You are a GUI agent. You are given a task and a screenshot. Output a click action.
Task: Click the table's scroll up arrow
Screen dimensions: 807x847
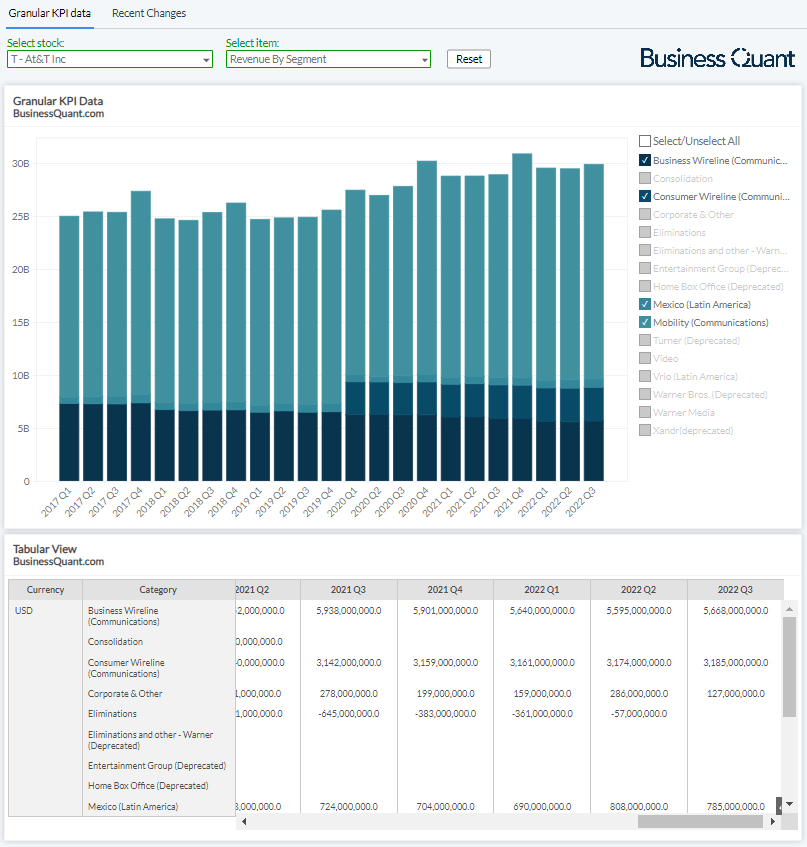tap(789, 609)
